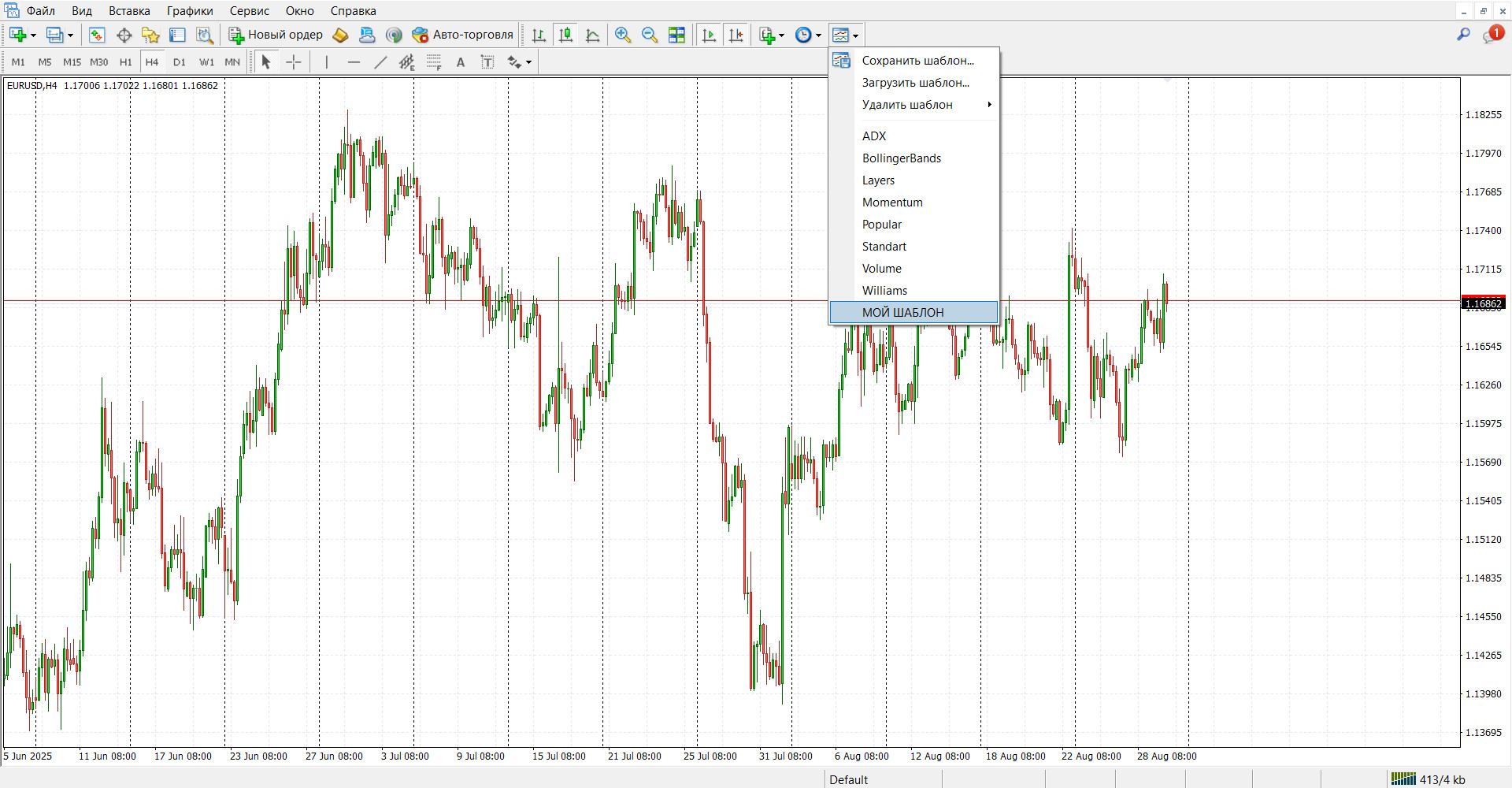
Task: Open the periodicity clock dropdown arrow
Action: click(x=819, y=35)
